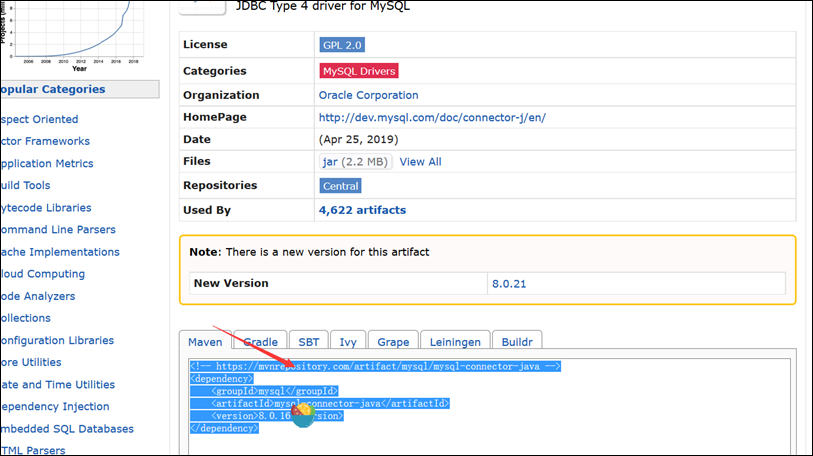This screenshot has width=813, height=456.
Task: Open the Build Tools category
Action: point(25,185)
